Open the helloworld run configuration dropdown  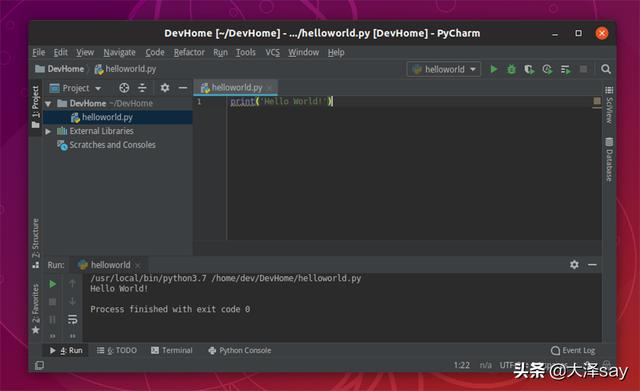pyautogui.click(x=444, y=69)
